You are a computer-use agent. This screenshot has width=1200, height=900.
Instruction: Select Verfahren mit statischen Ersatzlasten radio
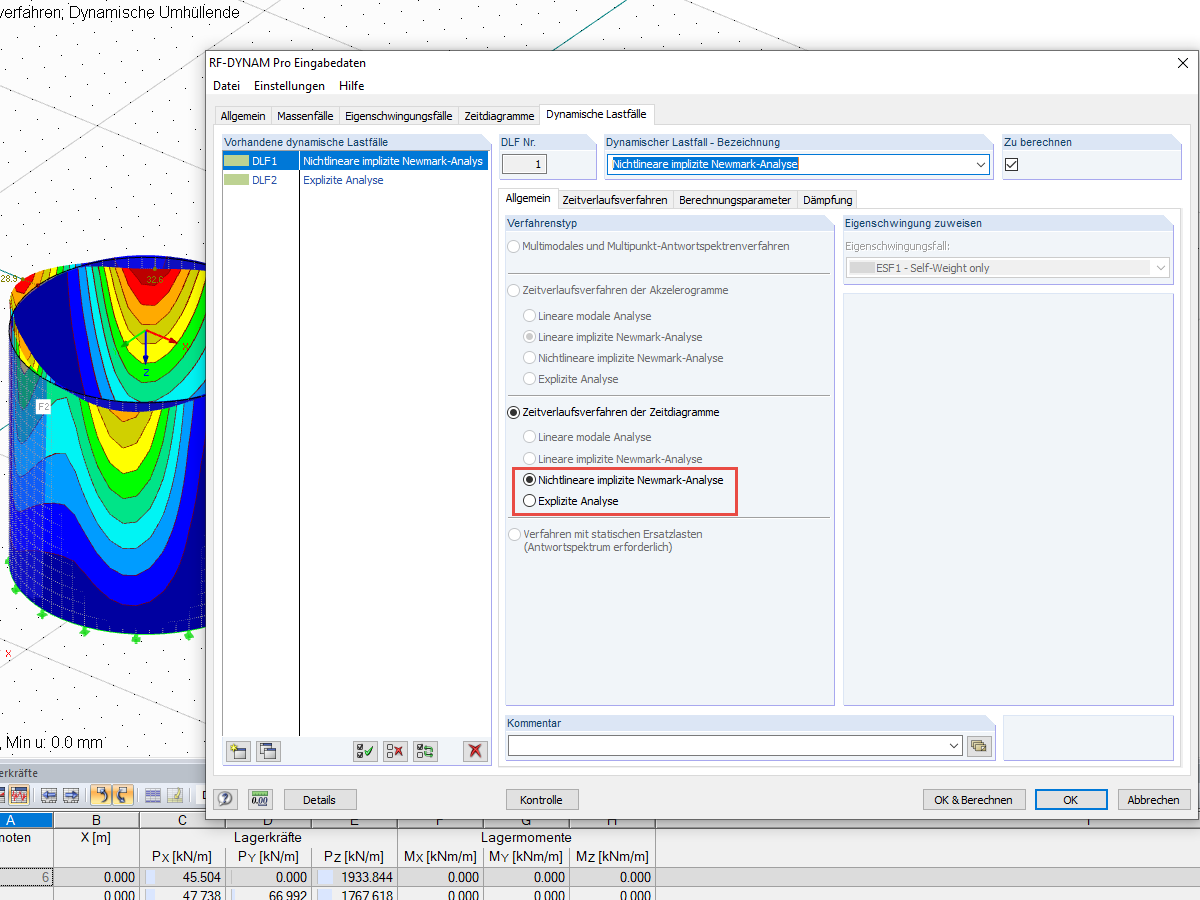[514, 534]
